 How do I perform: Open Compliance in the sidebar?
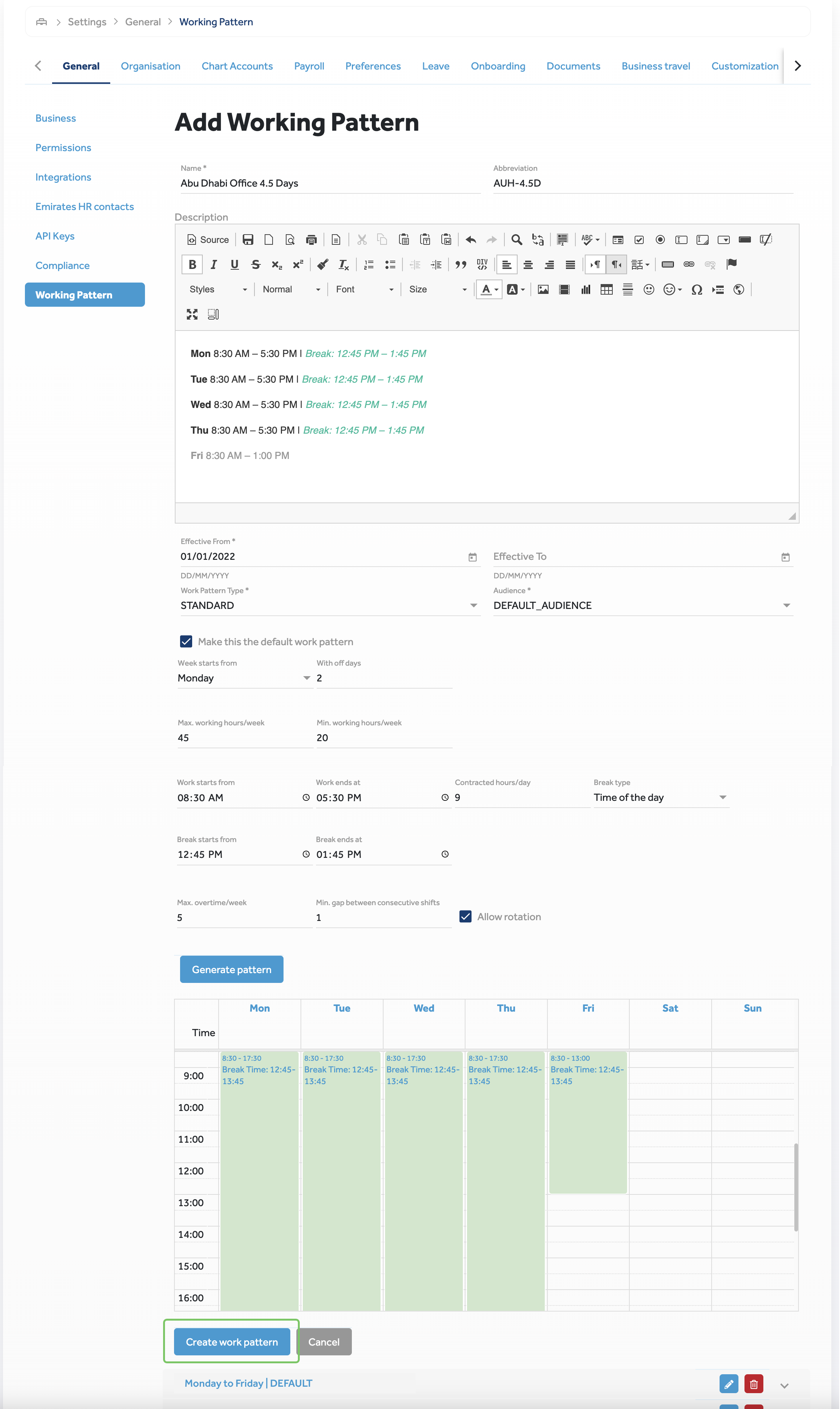(x=62, y=266)
